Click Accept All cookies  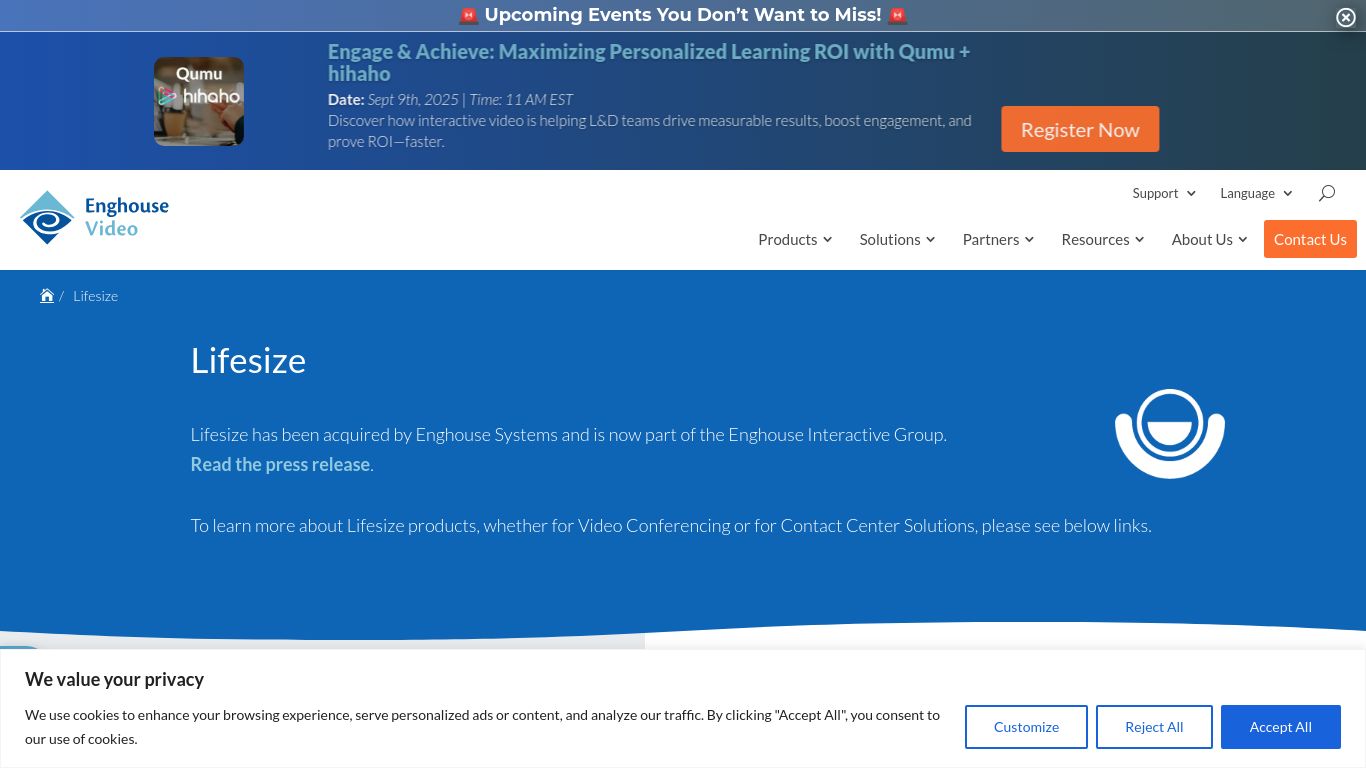[1281, 727]
